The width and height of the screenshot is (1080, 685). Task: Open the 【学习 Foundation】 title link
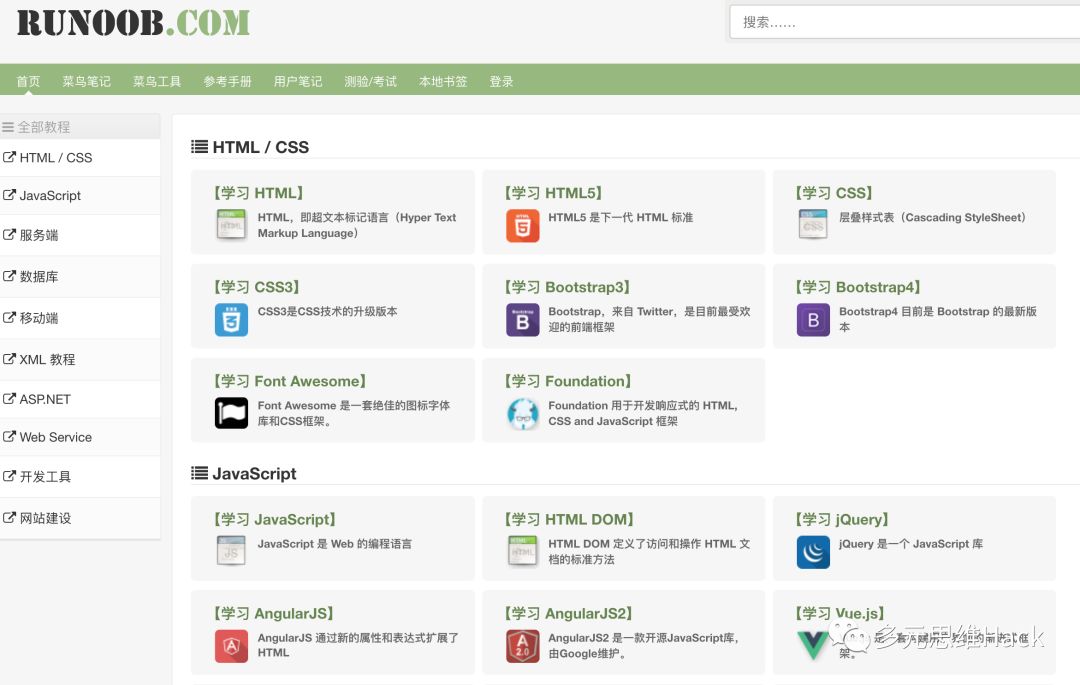click(568, 381)
